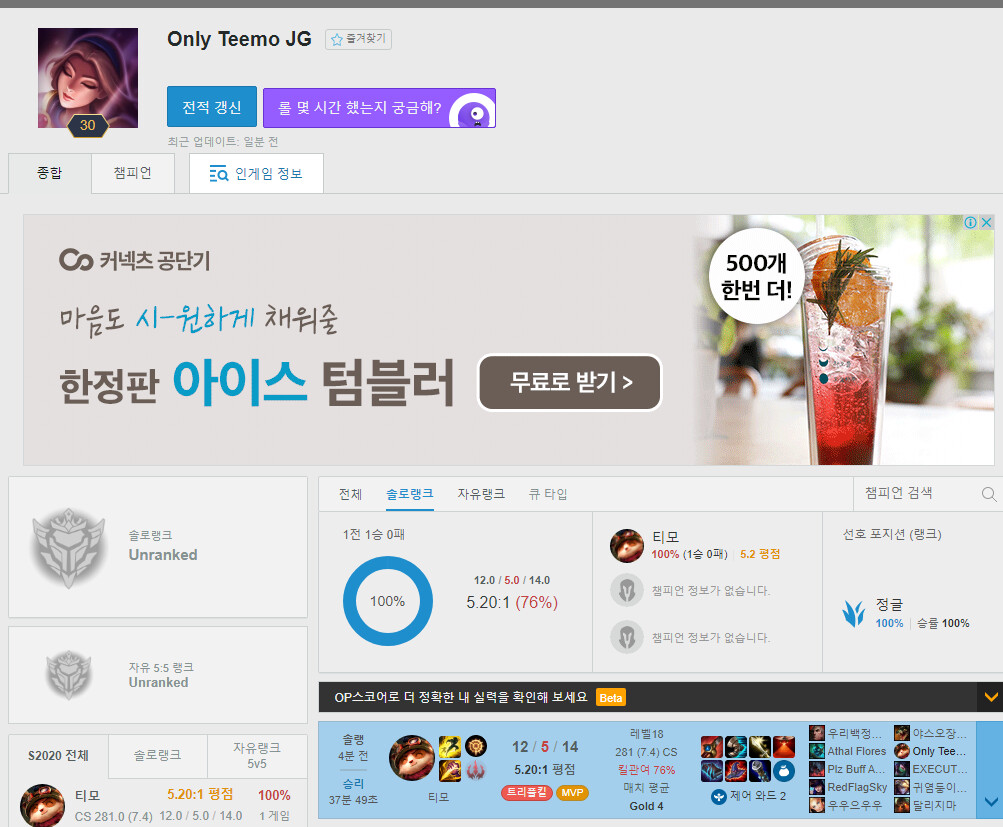Click the 제어 와드 control ward icon
This screenshot has height=827, width=1003.
pos(719,797)
